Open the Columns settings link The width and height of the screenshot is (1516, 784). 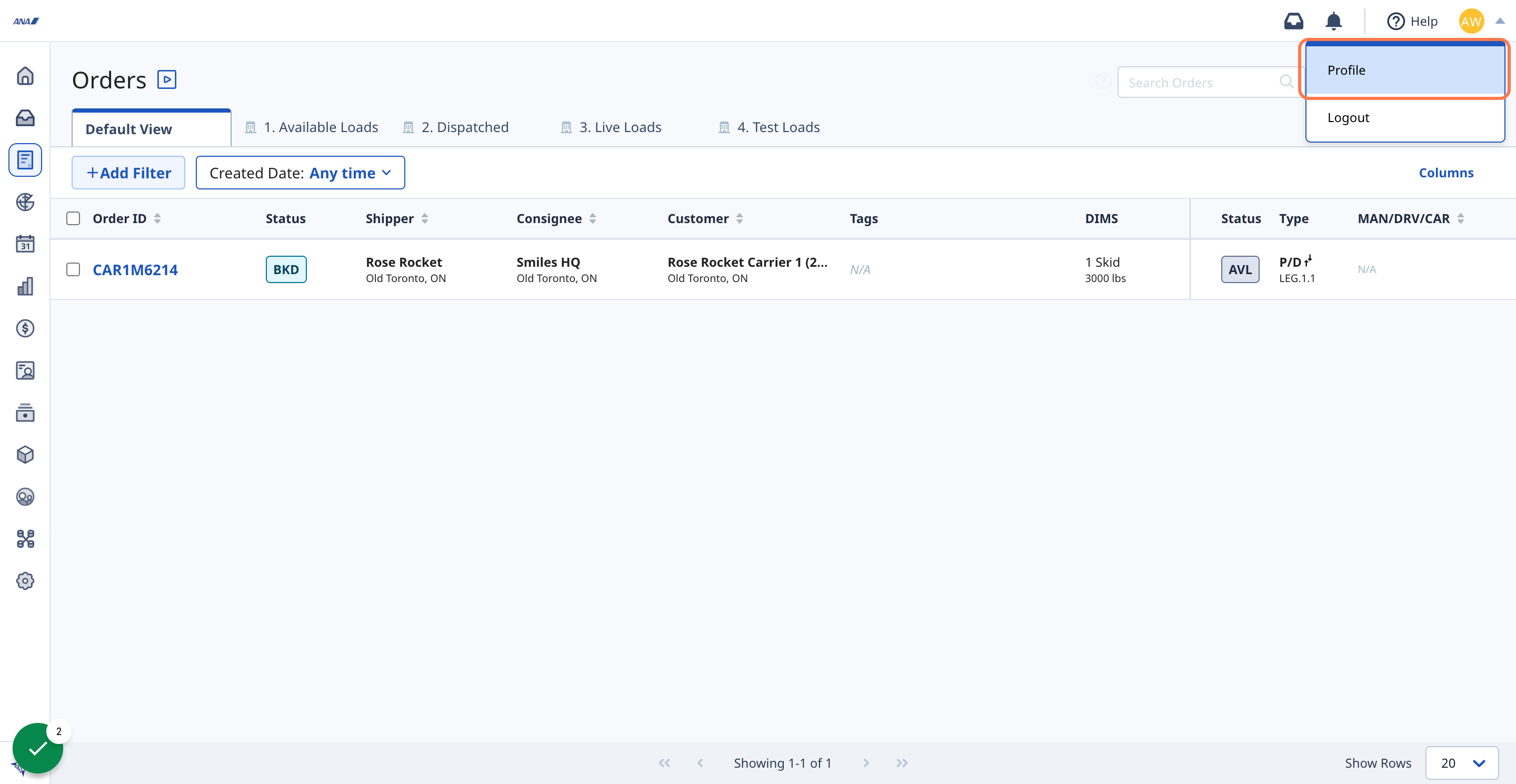1446,173
